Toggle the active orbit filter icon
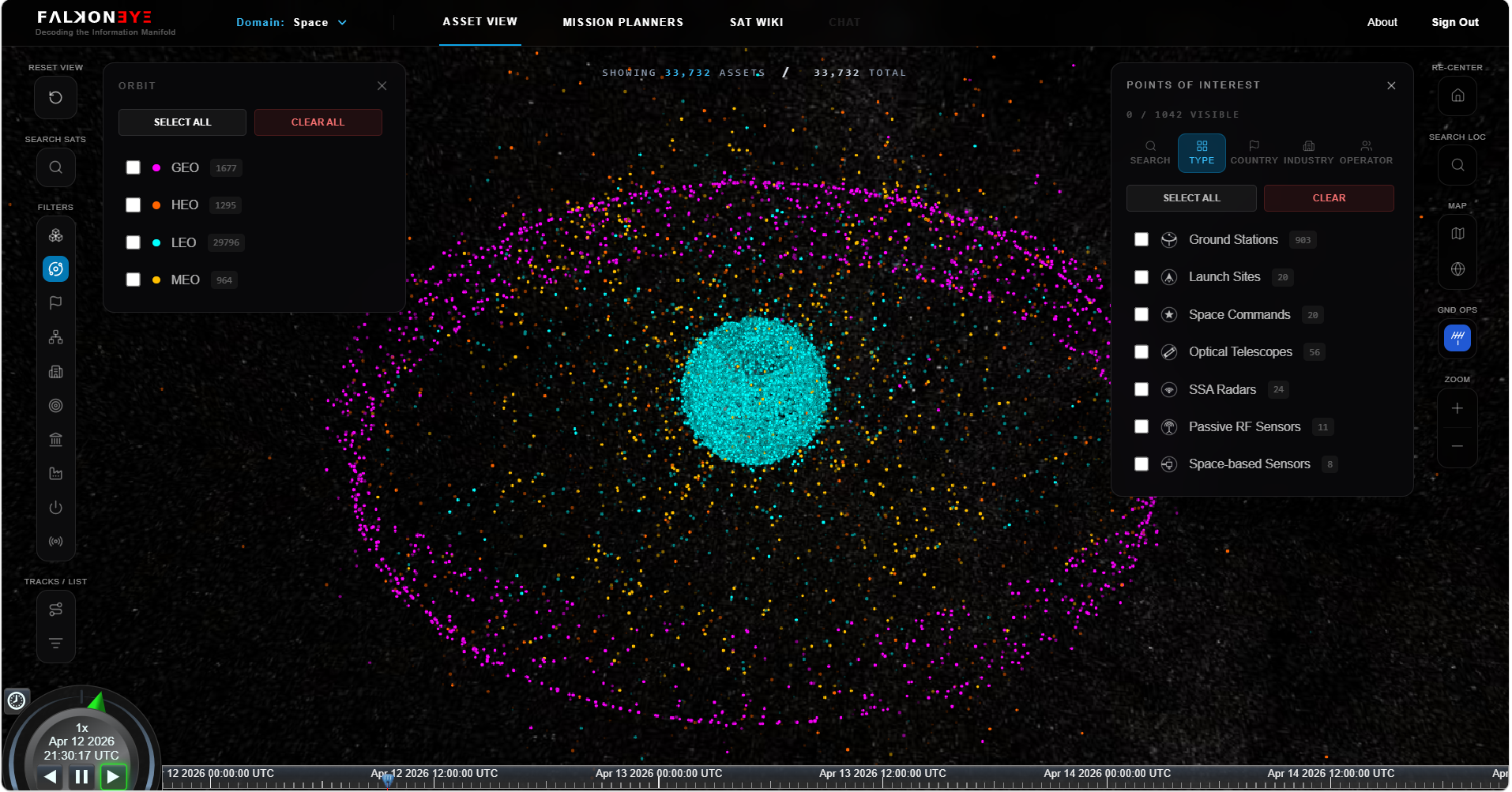Screen dimensions: 1512x792 pyautogui.click(x=55, y=269)
